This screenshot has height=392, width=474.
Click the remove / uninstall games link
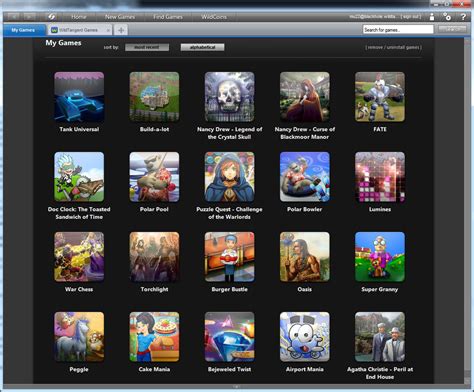click(x=393, y=47)
